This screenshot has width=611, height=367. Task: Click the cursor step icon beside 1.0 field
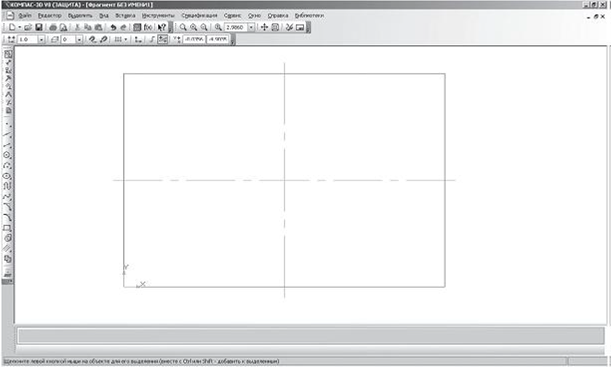11,39
